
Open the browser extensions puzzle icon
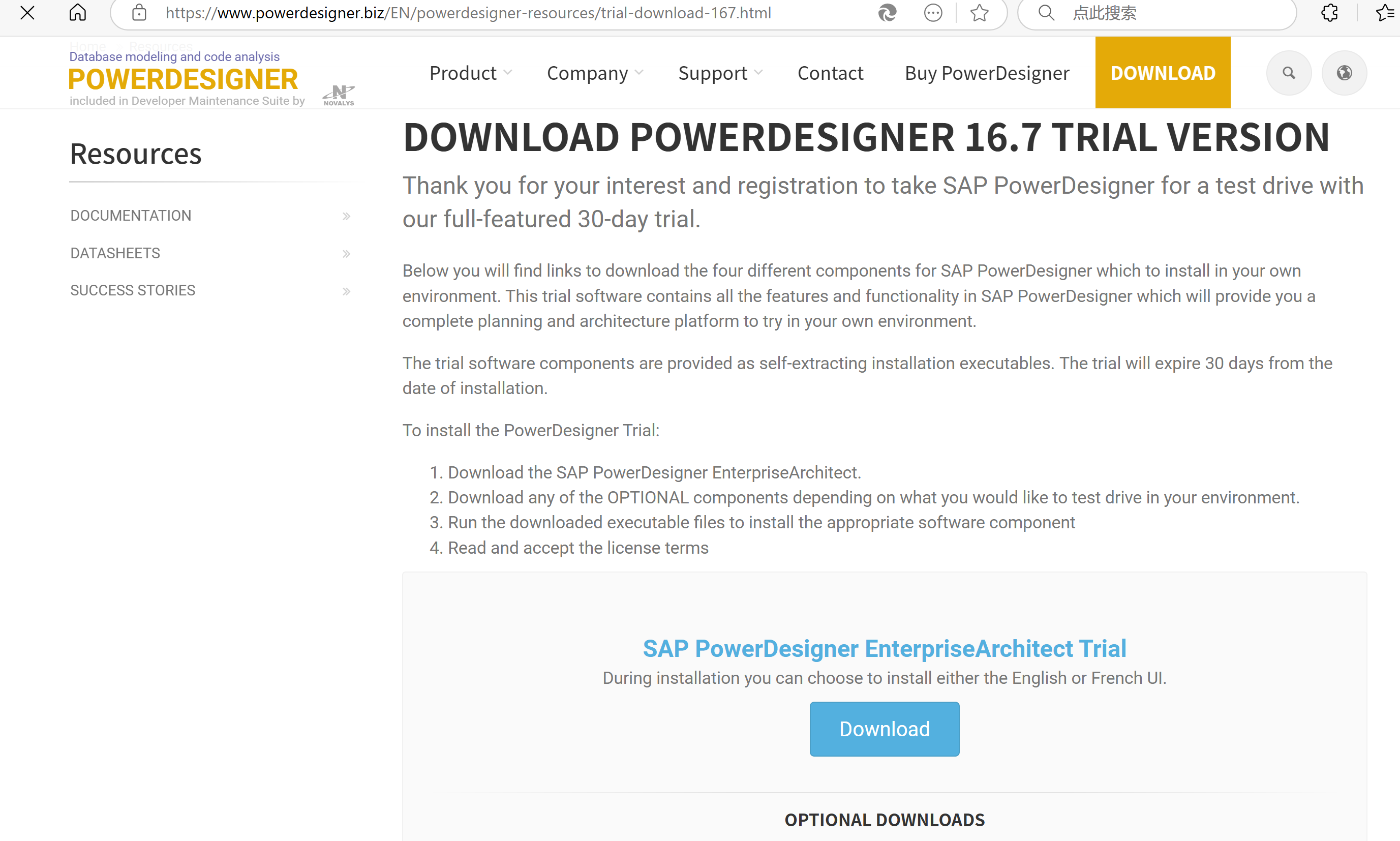tap(1329, 13)
